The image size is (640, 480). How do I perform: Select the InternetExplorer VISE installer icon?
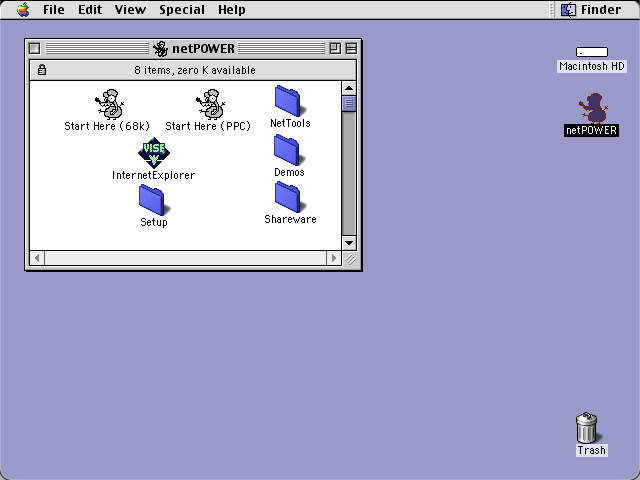(154, 153)
